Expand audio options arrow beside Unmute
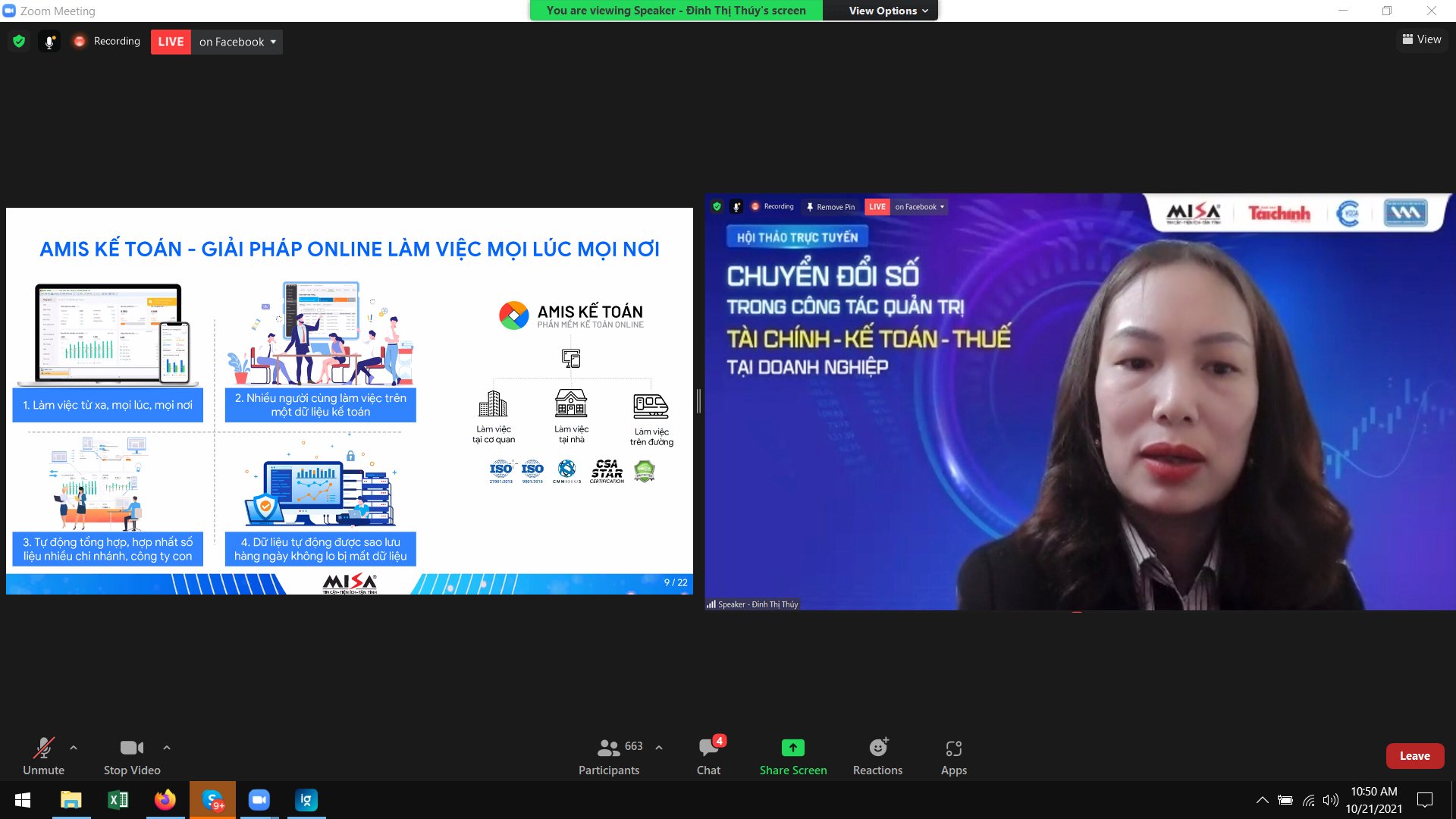Image resolution: width=1456 pixels, height=819 pixels. [x=74, y=748]
